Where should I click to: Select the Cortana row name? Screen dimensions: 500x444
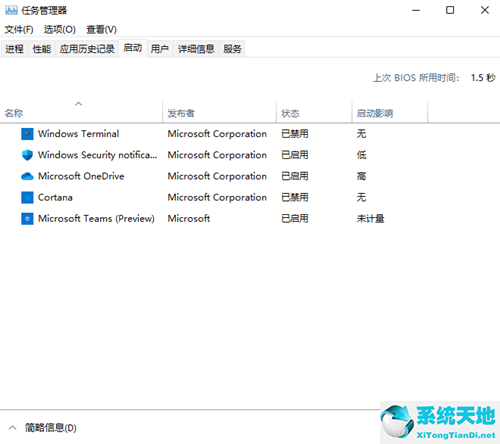[55, 197]
